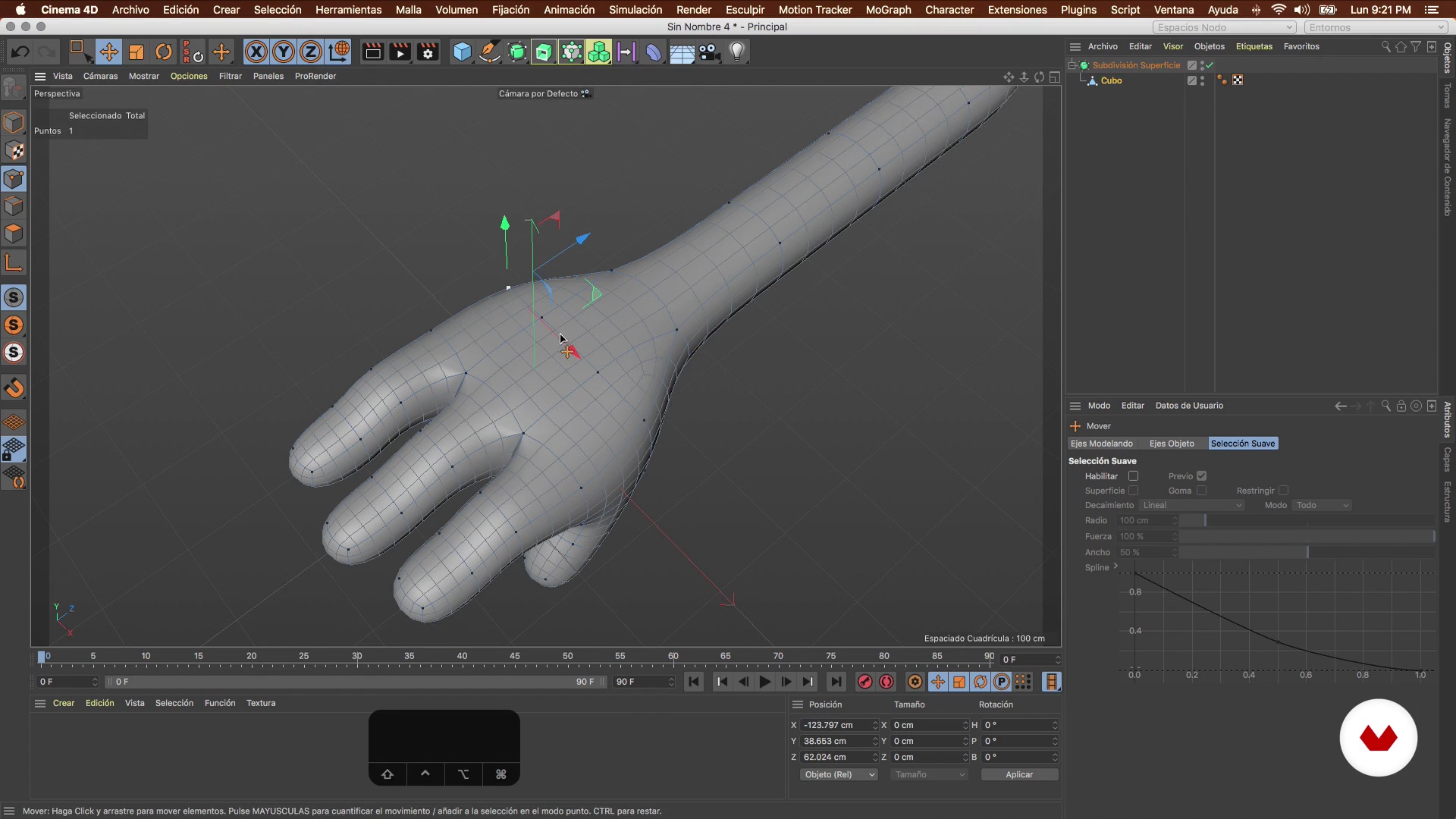Viewport: 1456px width, 819px height.
Task: Click the Fuerza slider bar
Action: 1306,537
